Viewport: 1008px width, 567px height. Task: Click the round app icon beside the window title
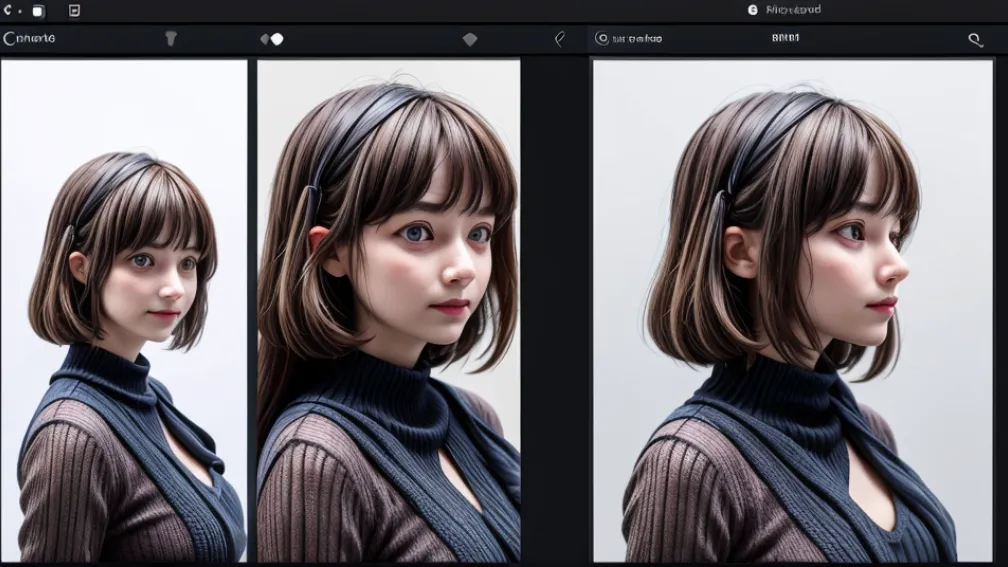coord(753,10)
